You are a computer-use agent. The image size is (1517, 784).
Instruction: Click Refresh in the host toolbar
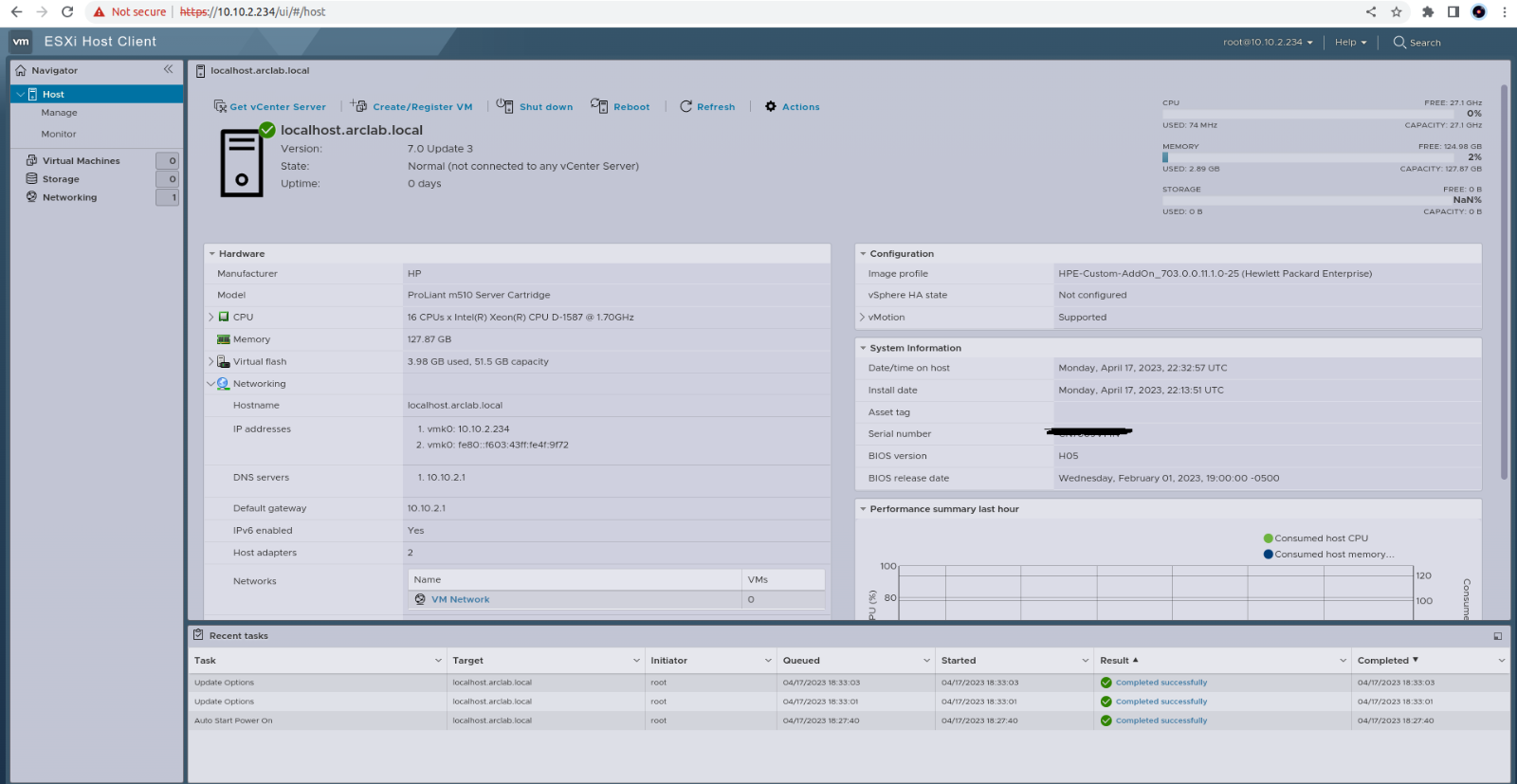point(707,107)
